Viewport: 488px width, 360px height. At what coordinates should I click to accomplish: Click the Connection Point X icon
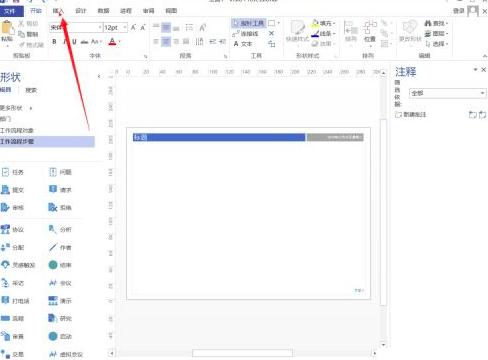click(271, 33)
